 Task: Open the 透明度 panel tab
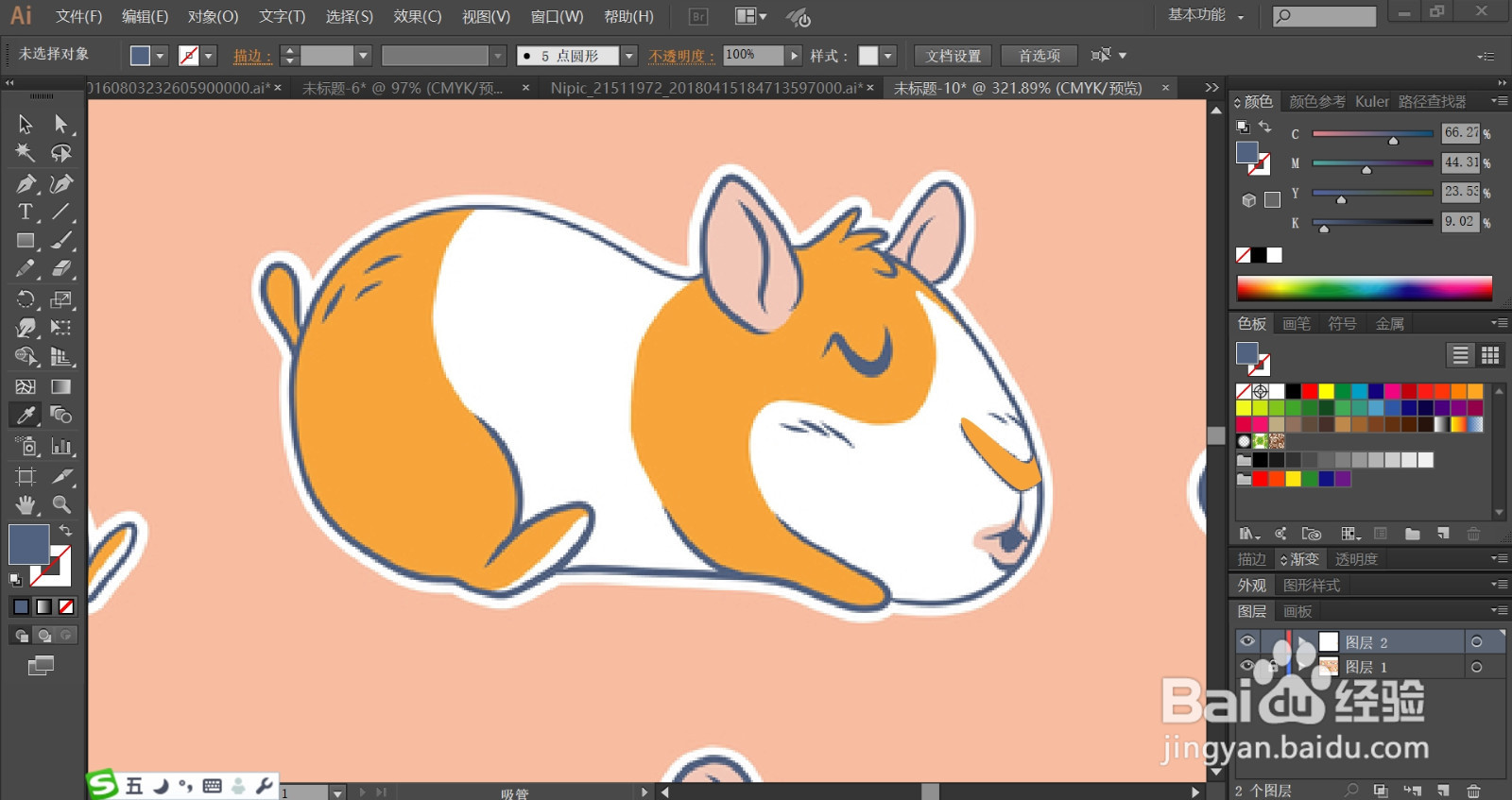(1356, 559)
